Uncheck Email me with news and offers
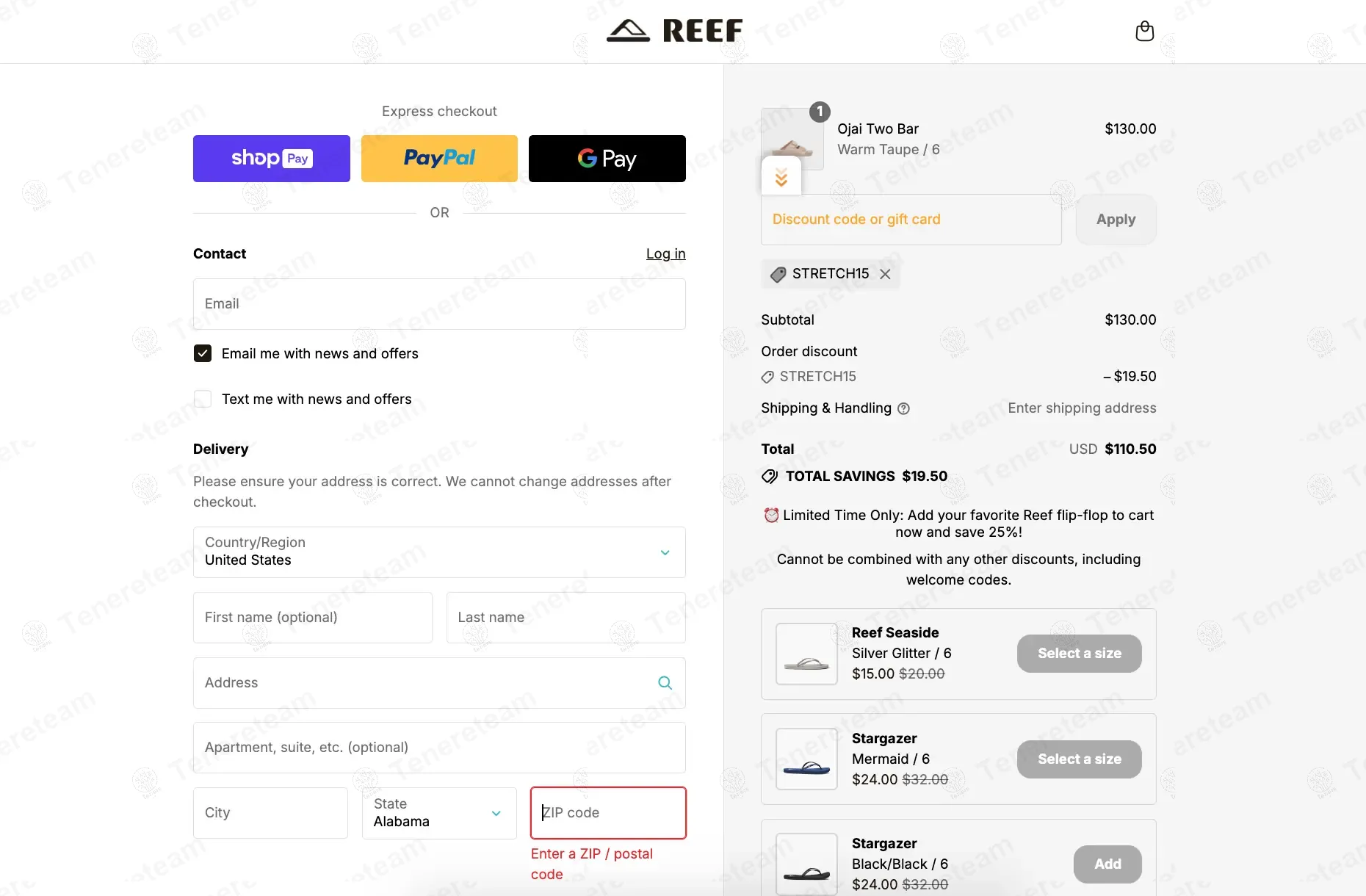Image resolution: width=1366 pixels, height=896 pixels. click(x=203, y=354)
